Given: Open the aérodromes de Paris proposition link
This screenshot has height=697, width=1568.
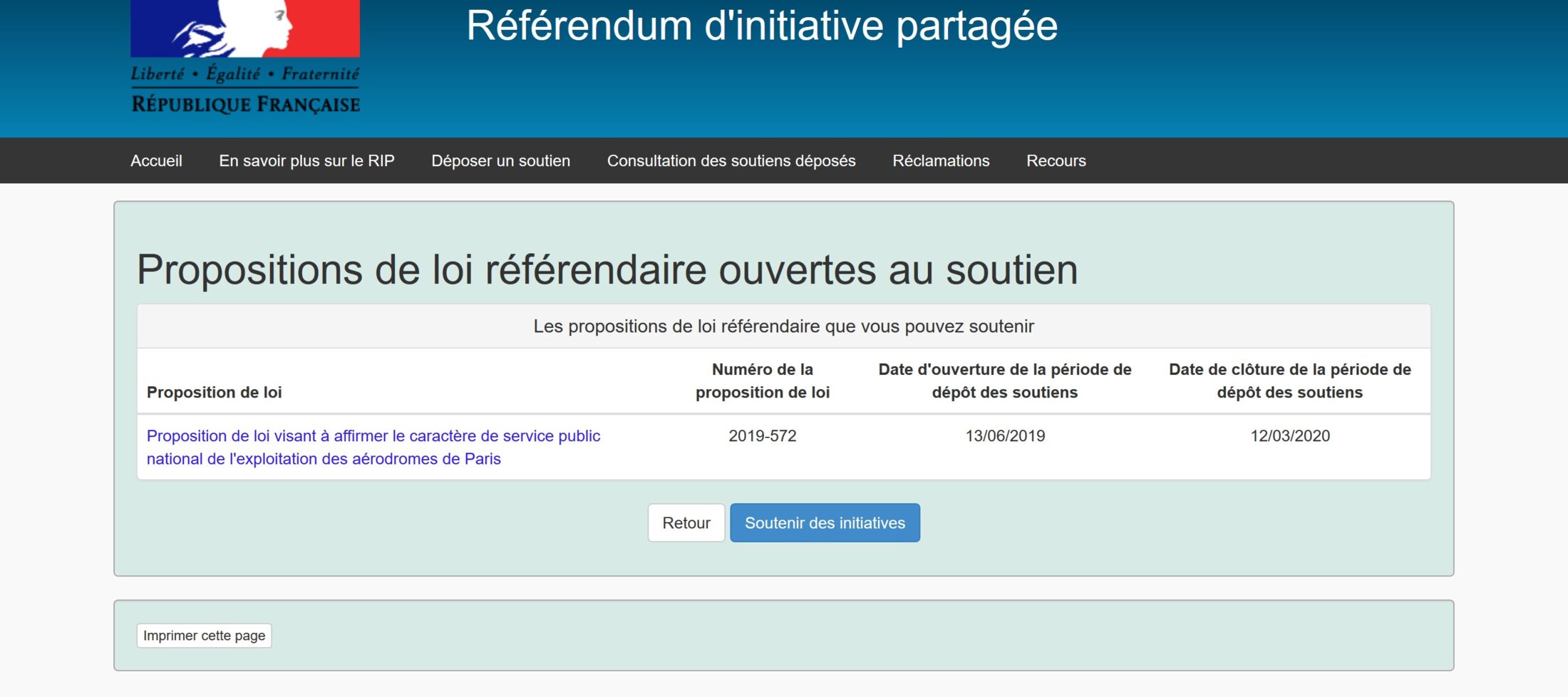Looking at the screenshot, I should [373, 447].
